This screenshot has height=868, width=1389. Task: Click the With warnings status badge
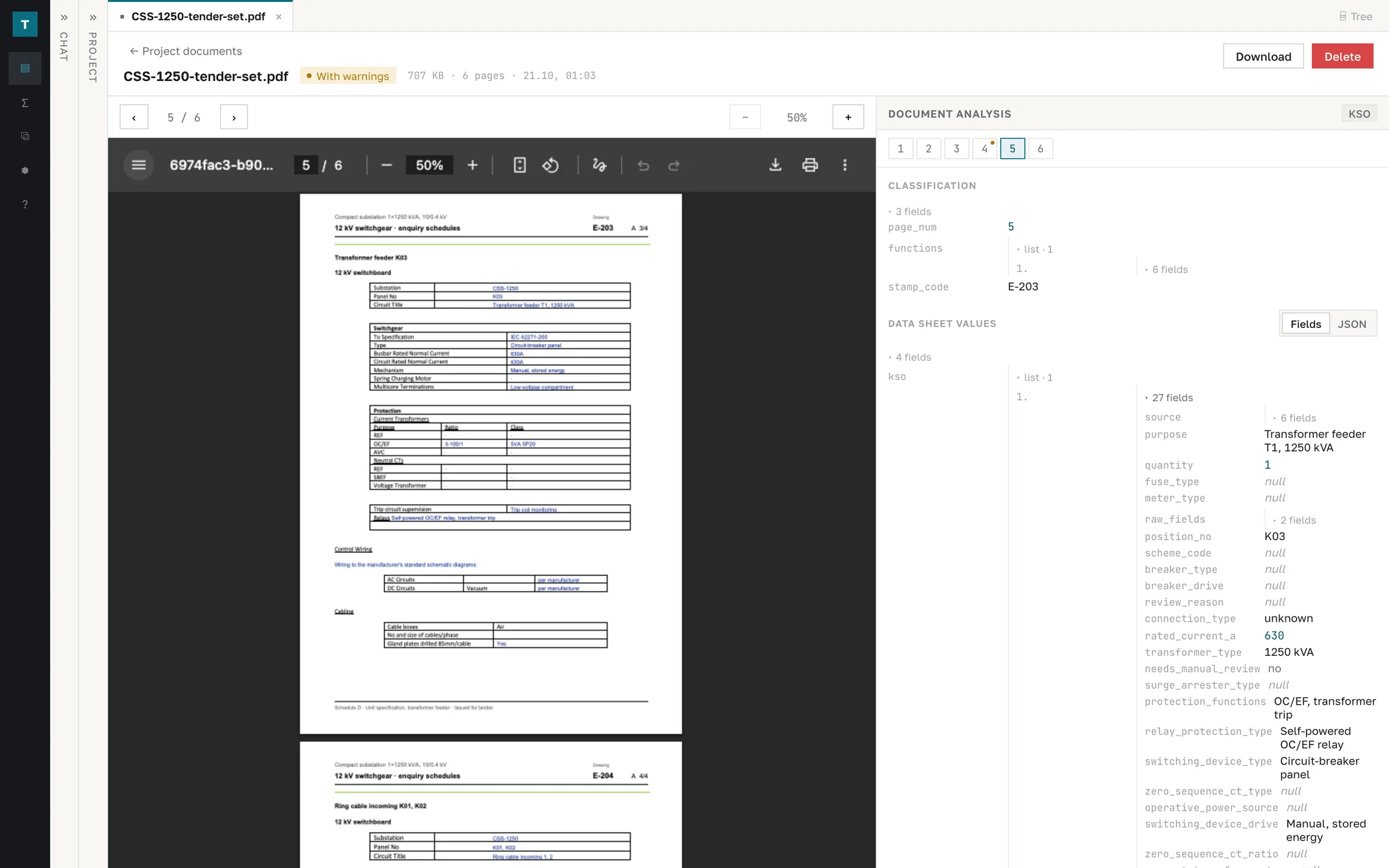pyautogui.click(x=348, y=76)
